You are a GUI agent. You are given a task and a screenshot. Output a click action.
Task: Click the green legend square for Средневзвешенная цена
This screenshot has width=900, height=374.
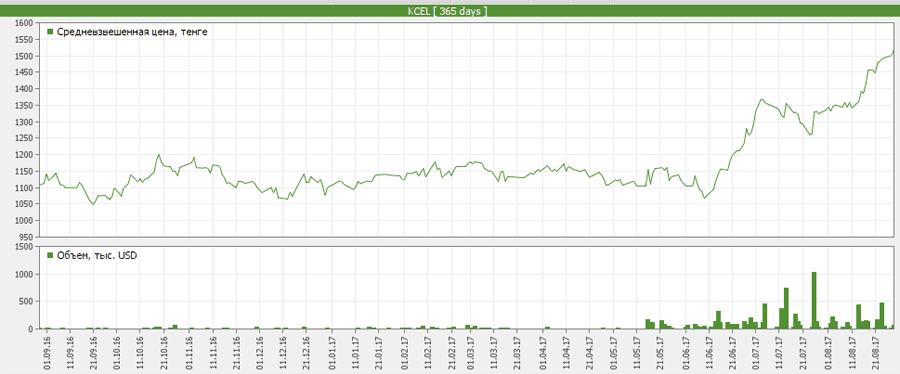(50, 32)
